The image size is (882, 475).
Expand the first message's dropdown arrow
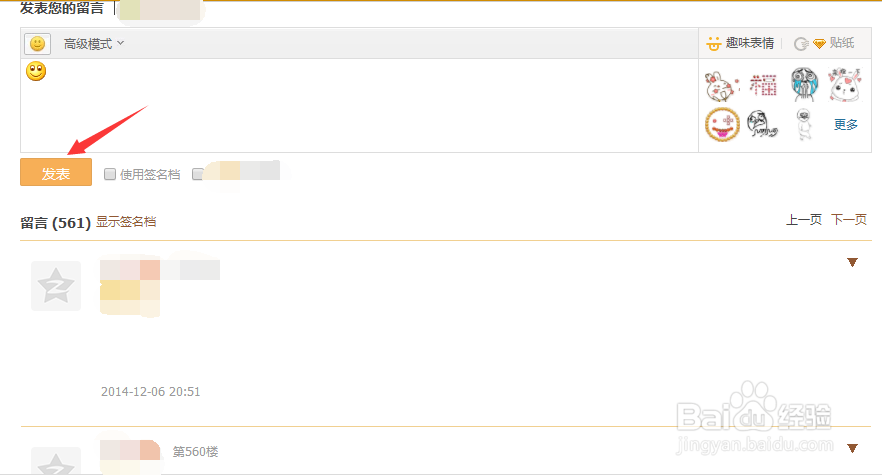tap(853, 263)
